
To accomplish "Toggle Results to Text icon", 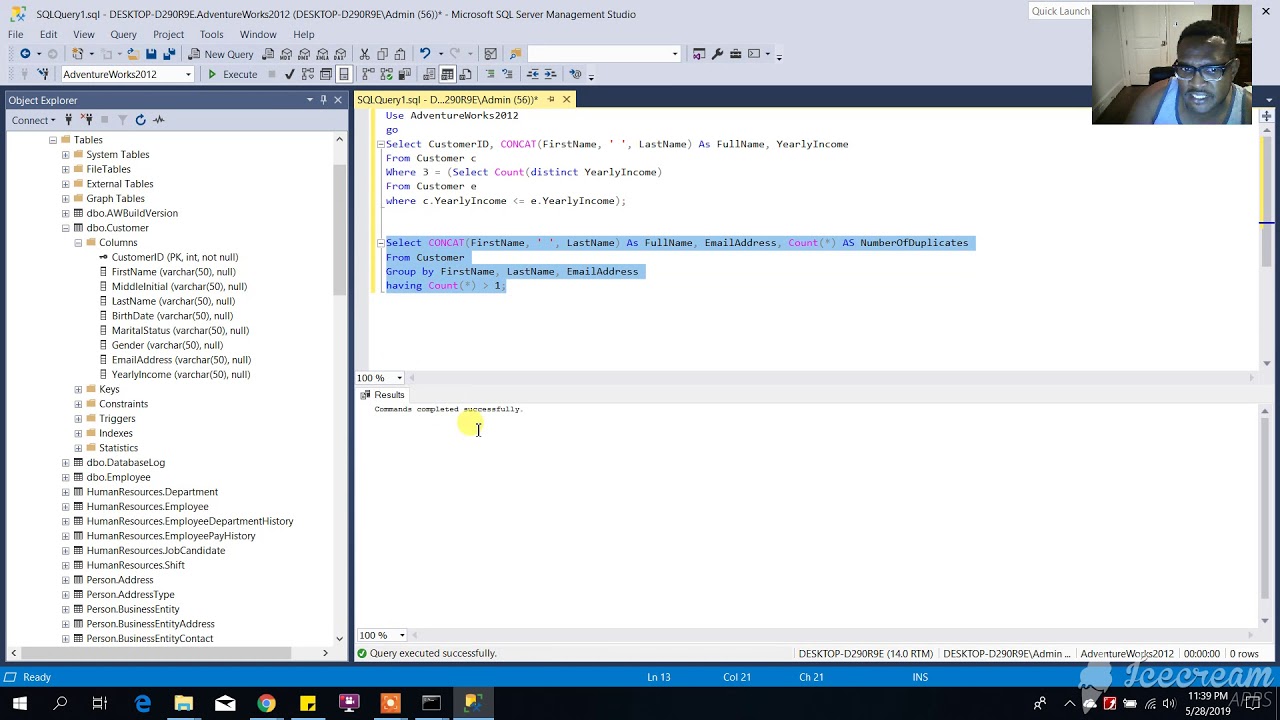I will tap(429, 74).
